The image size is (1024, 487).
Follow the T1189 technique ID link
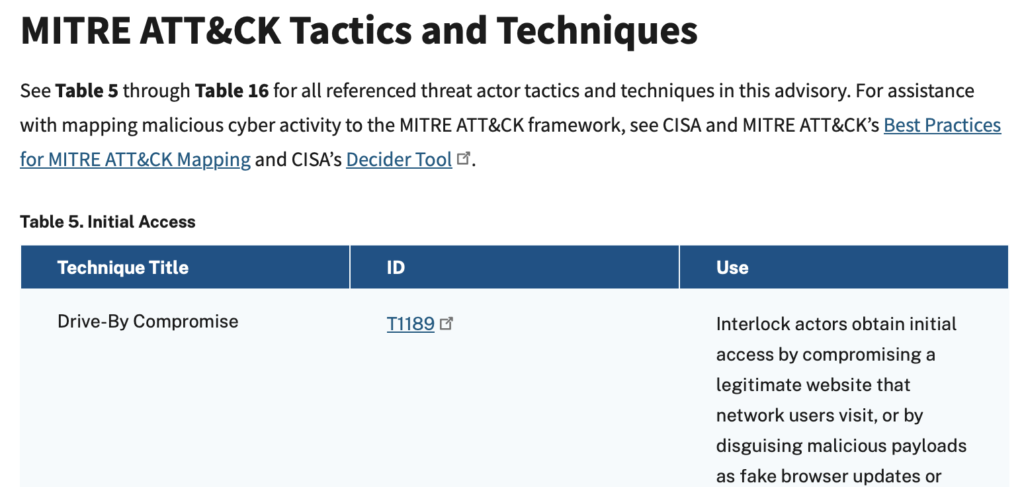point(410,324)
